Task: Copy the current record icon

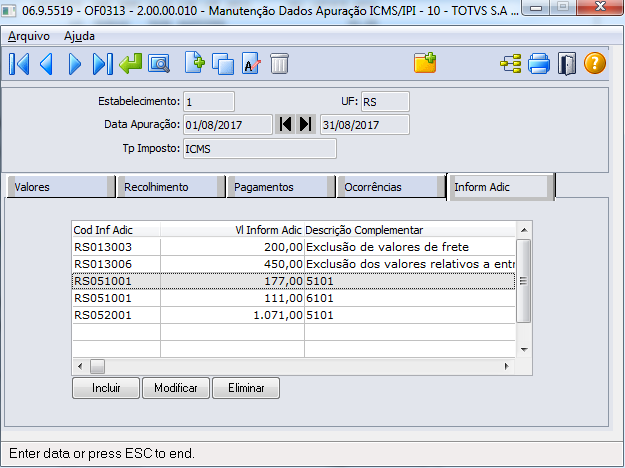Action: click(x=223, y=64)
